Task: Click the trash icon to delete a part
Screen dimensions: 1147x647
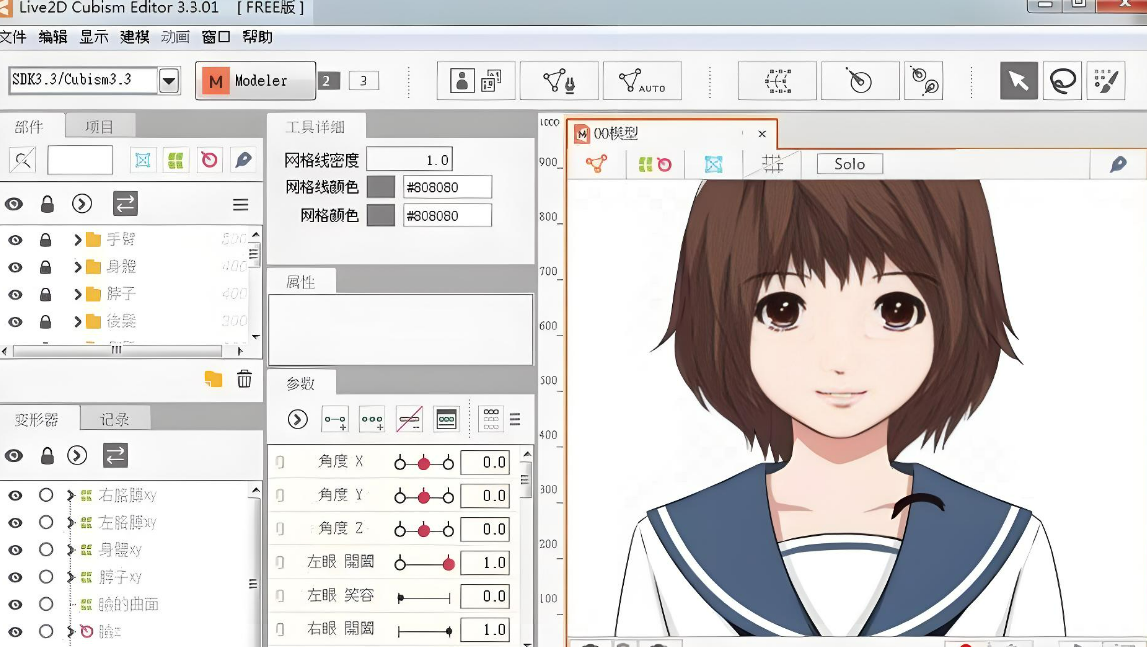Action: (244, 378)
